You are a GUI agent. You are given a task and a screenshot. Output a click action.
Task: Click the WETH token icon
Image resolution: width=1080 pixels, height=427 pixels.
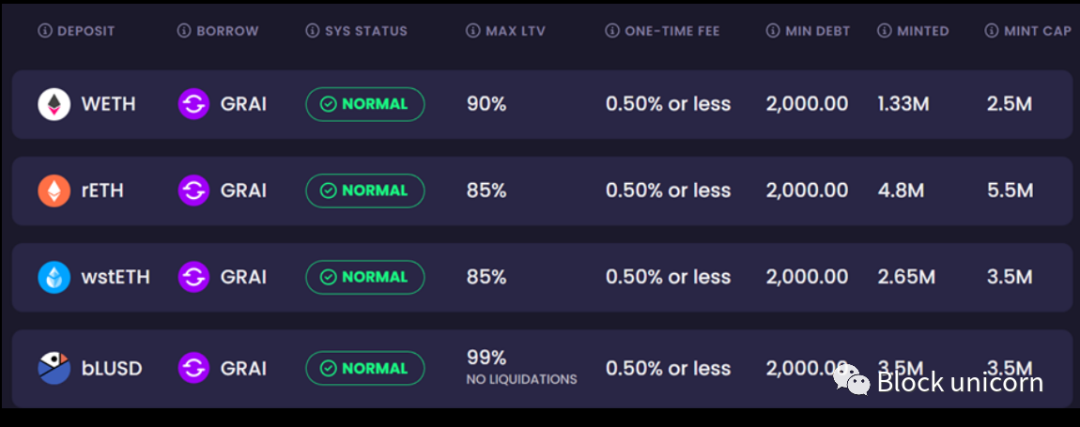coord(54,104)
